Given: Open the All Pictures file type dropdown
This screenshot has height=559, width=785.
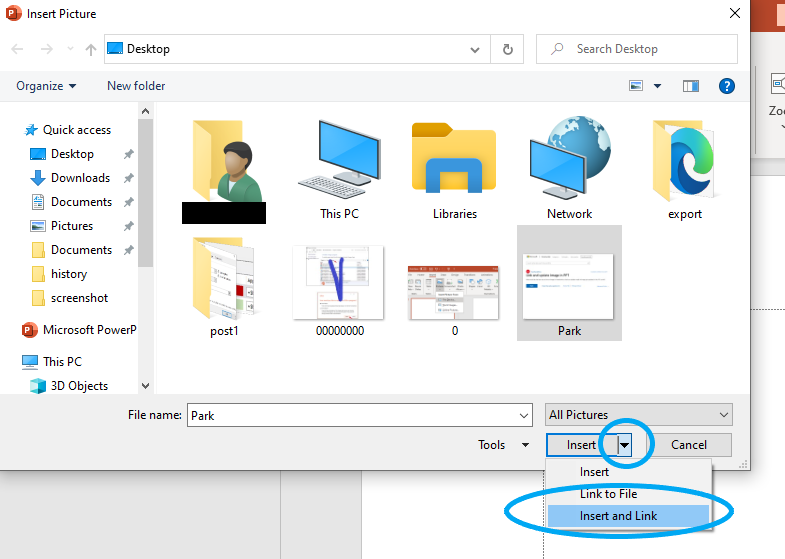Looking at the screenshot, I should pos(638,415).
